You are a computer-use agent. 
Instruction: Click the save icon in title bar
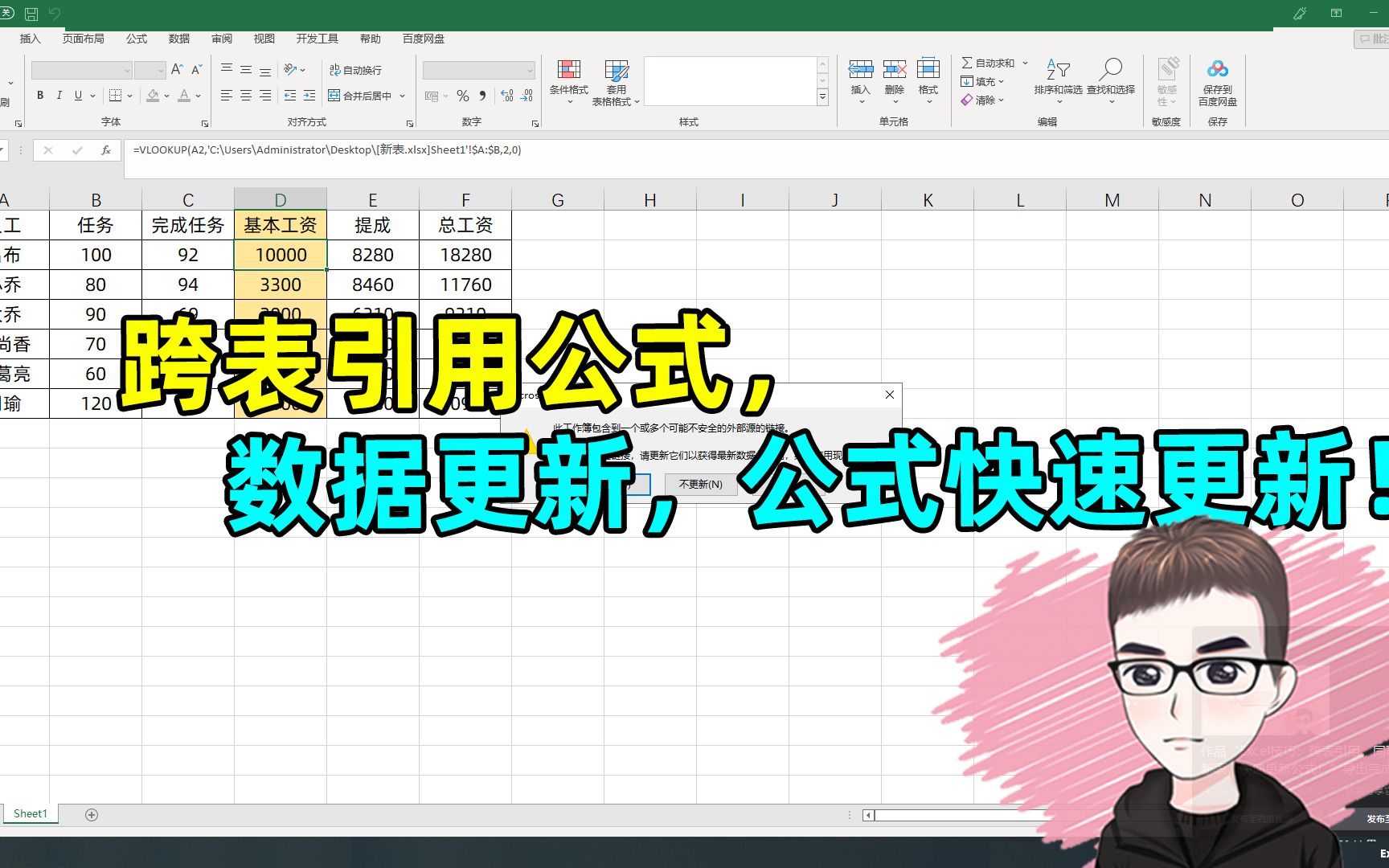[31, 14]
